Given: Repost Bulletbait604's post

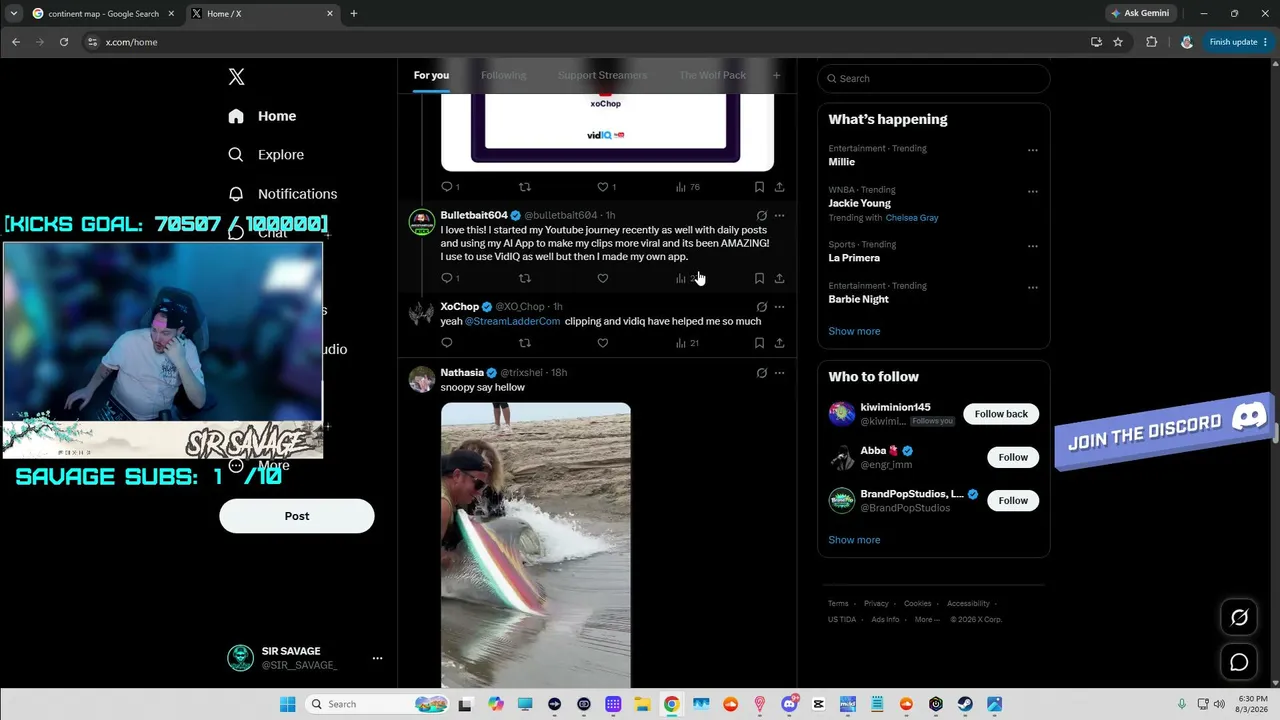Looking at the screenshot, I should tap(525, 278).
